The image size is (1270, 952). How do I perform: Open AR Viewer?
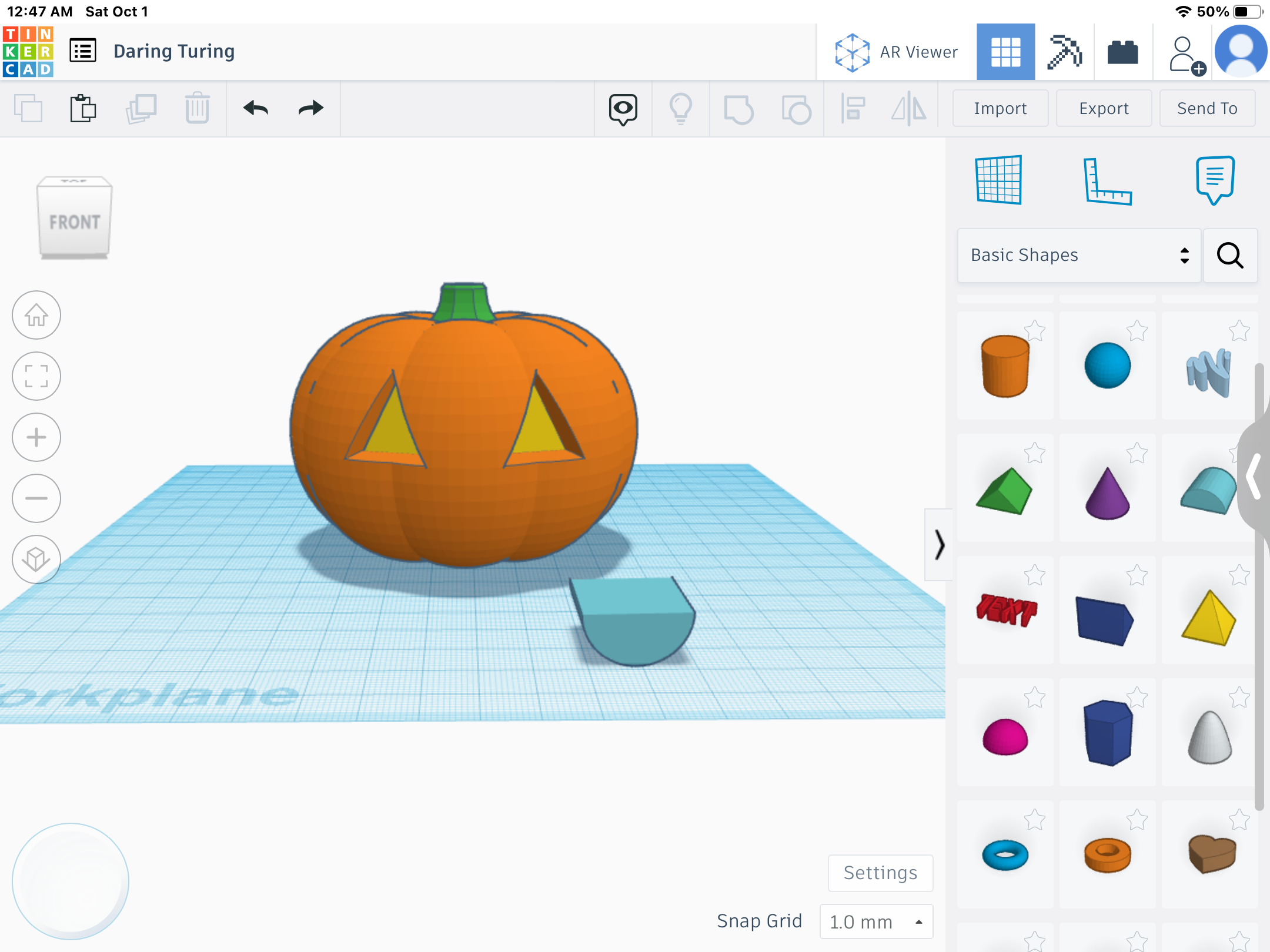[896, 52]
